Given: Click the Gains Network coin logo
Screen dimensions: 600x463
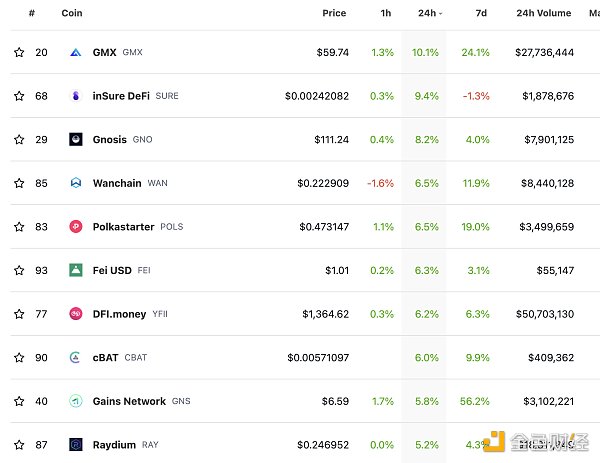Looking at the screenshot, I should (75, 401).
